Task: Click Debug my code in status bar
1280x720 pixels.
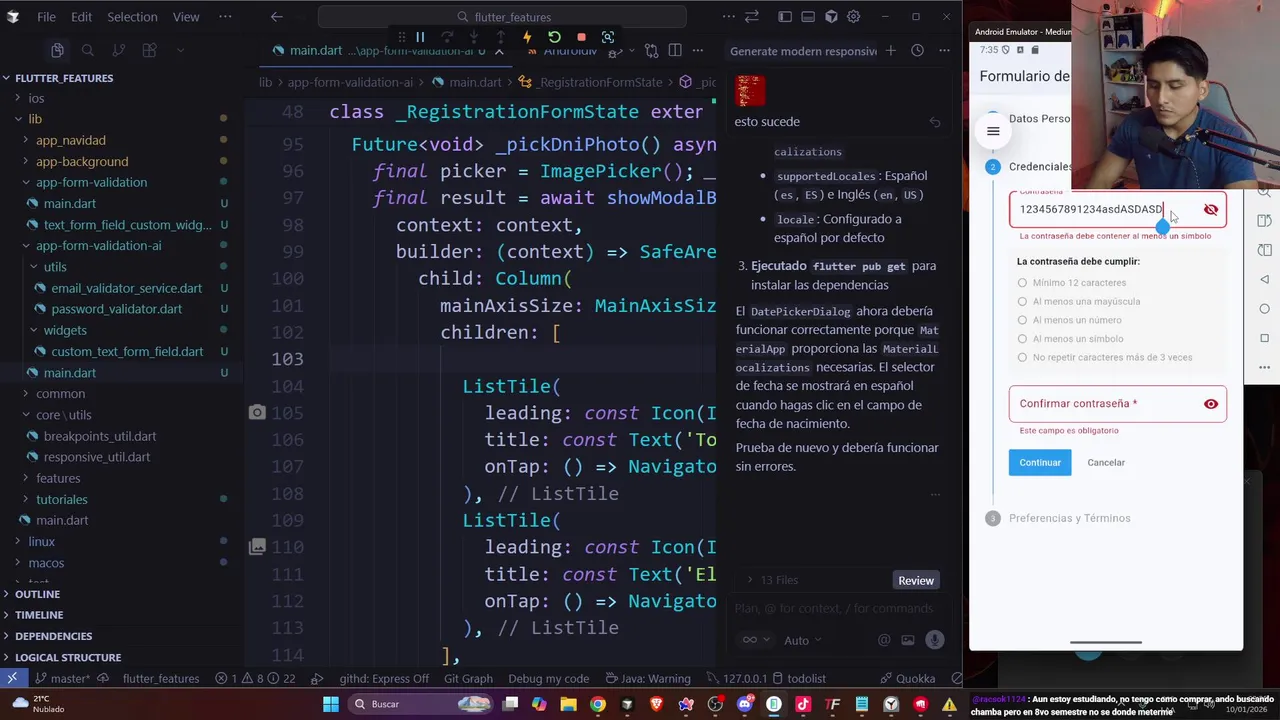Action: point(548,678)
